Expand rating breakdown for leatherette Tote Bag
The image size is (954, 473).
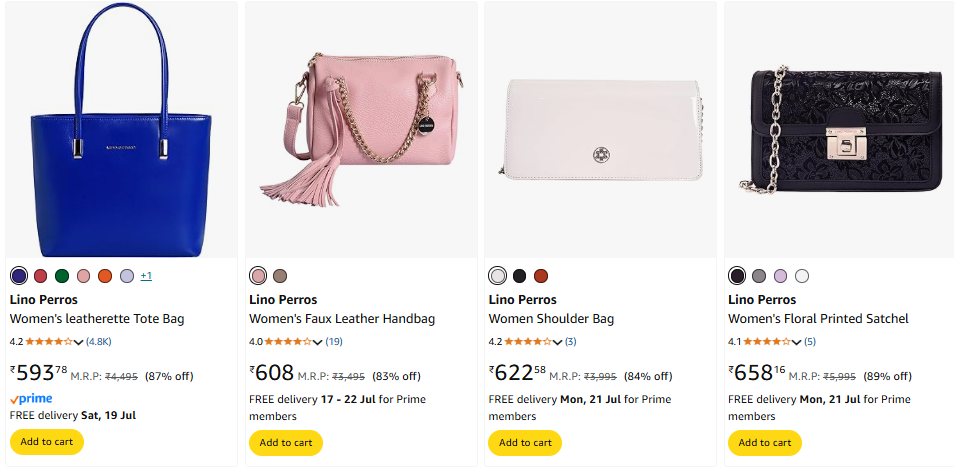pyautogui.click(x=78, y=342)
